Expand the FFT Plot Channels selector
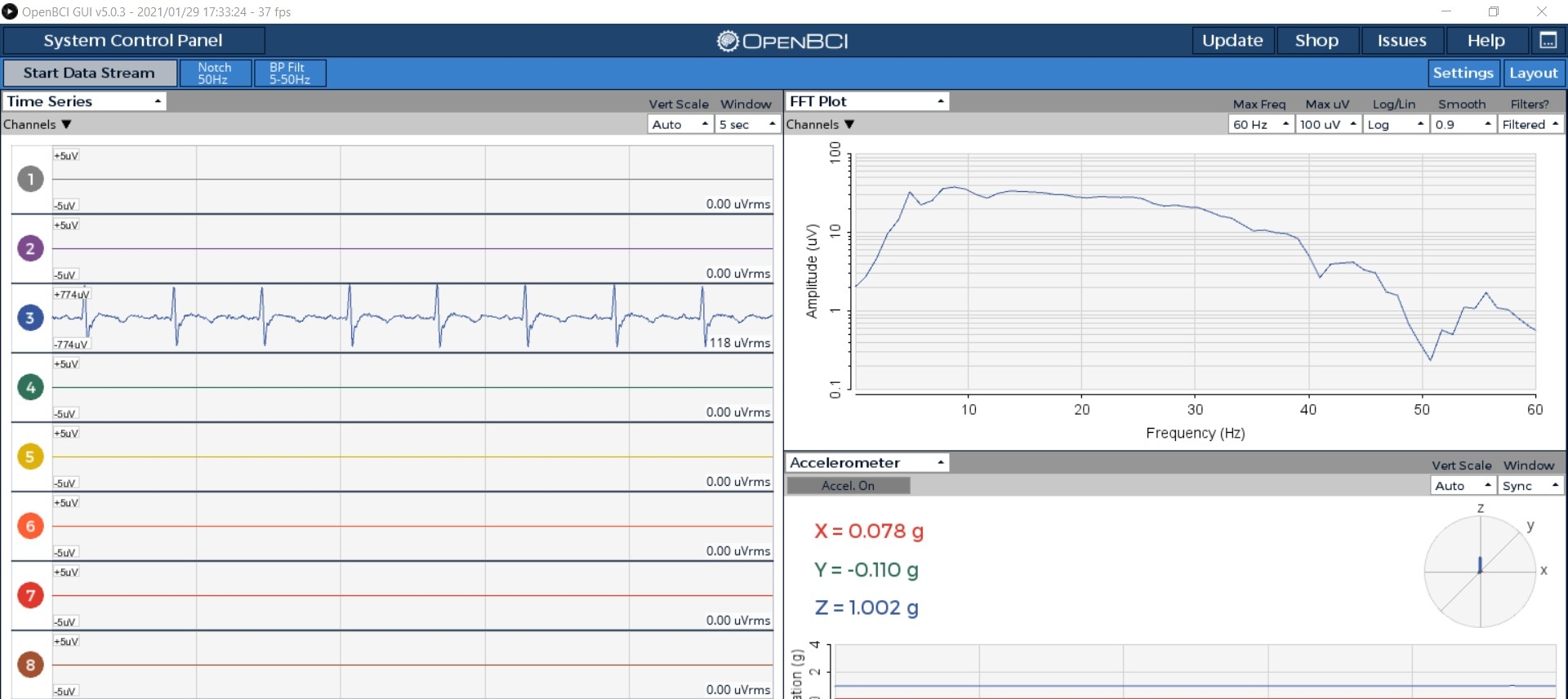 coord(820,124)
